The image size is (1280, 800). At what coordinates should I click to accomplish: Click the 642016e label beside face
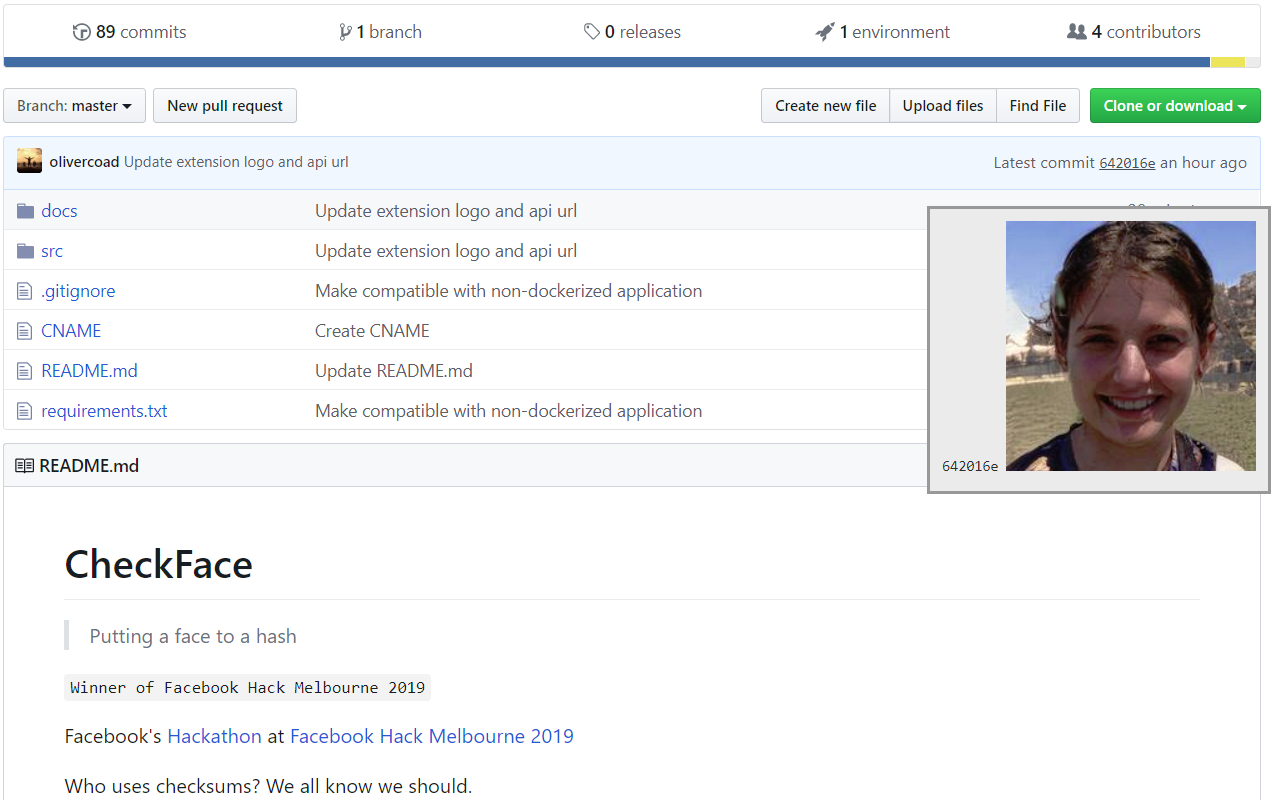(970, 466)
